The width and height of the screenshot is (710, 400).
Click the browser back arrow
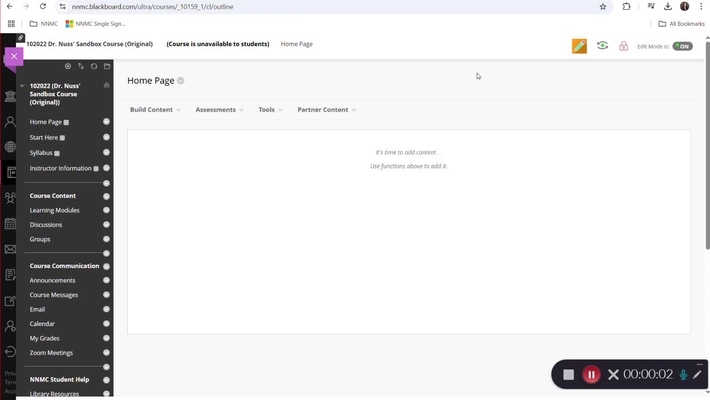10,7
